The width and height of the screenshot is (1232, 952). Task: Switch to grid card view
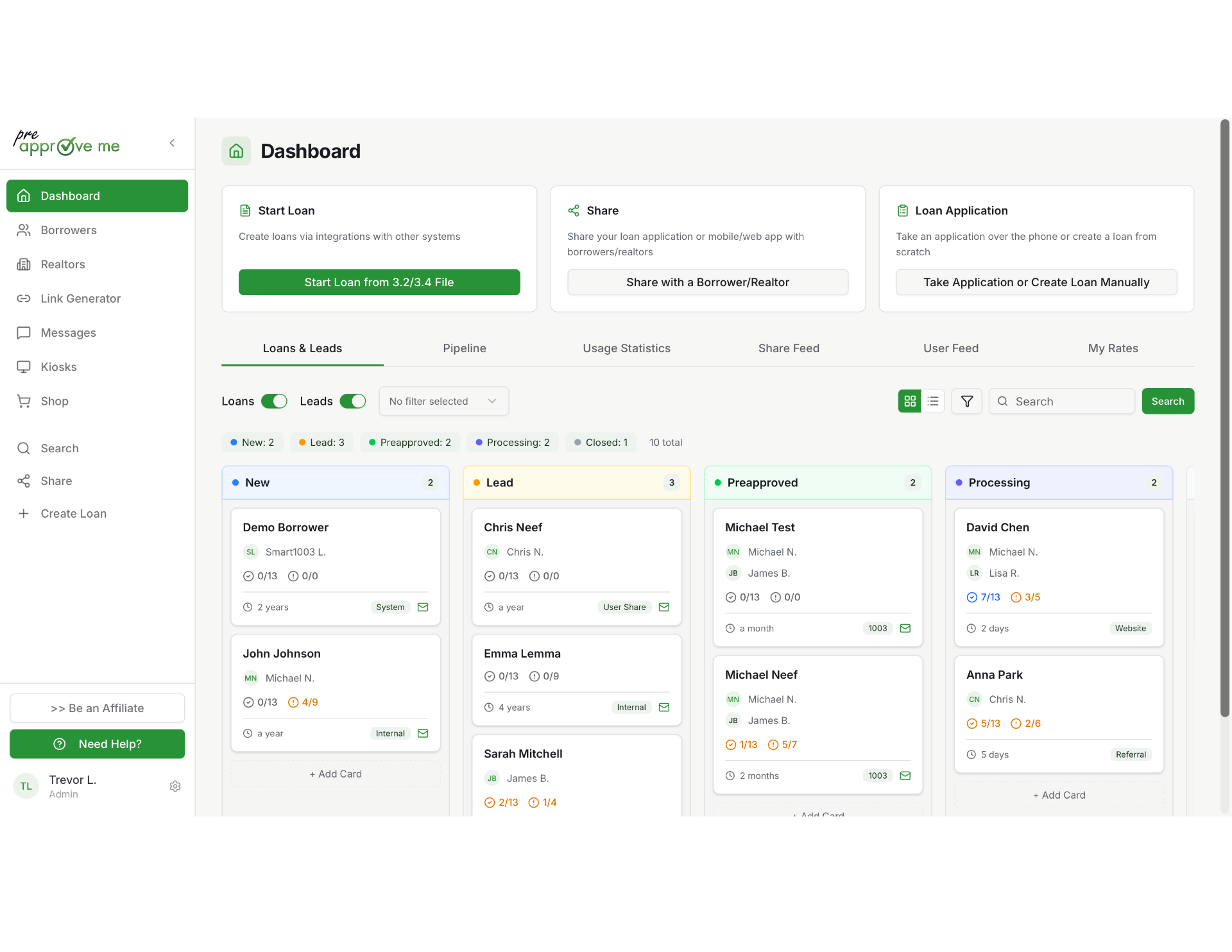(x=909, y=401)
